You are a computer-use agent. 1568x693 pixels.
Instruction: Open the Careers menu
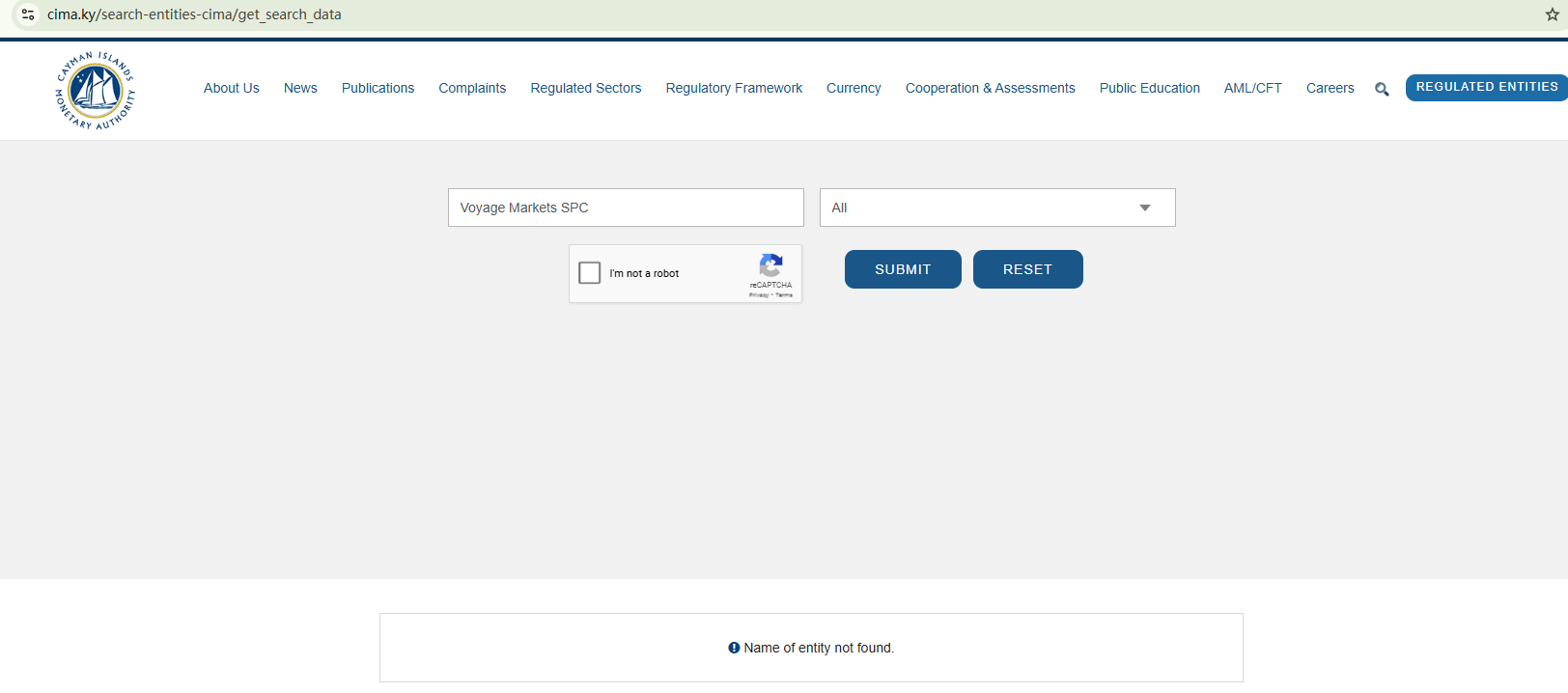click(x=1330, y=88)
